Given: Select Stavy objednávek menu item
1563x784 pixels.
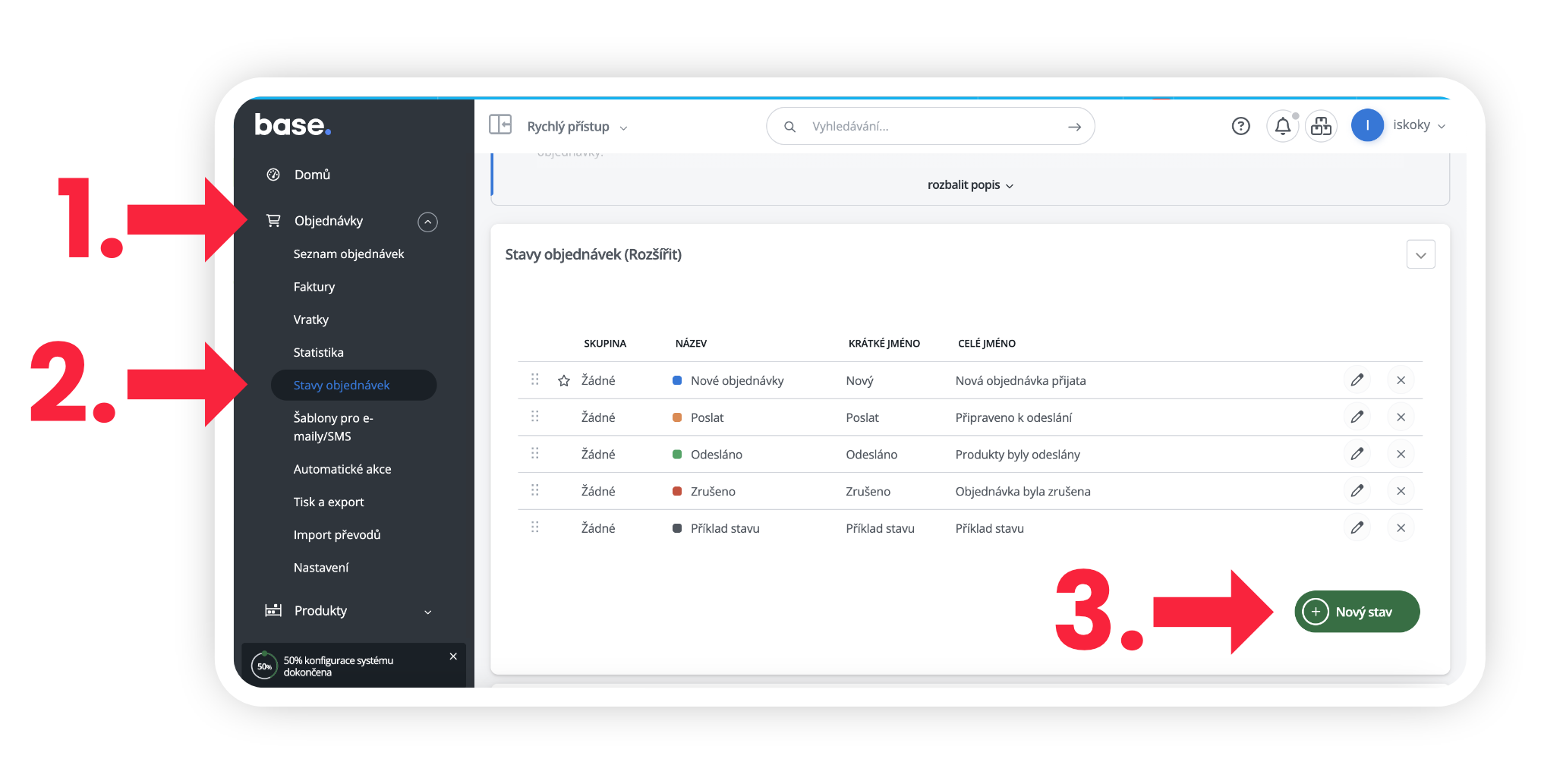Looking at the screenshot, I should click(354, 385).
